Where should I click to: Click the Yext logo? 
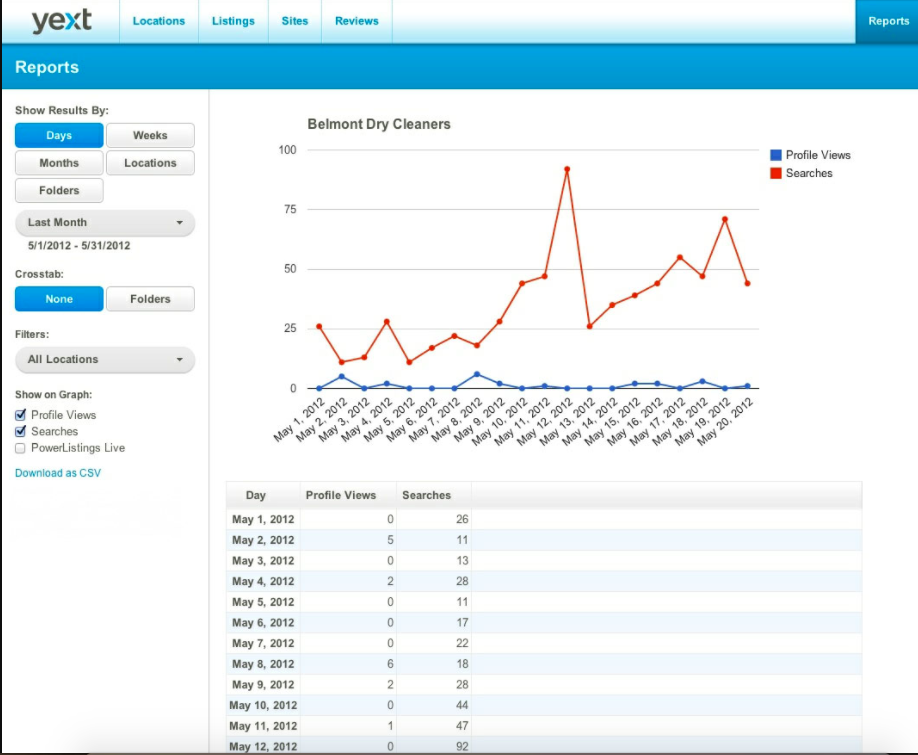tap(61, 21)
